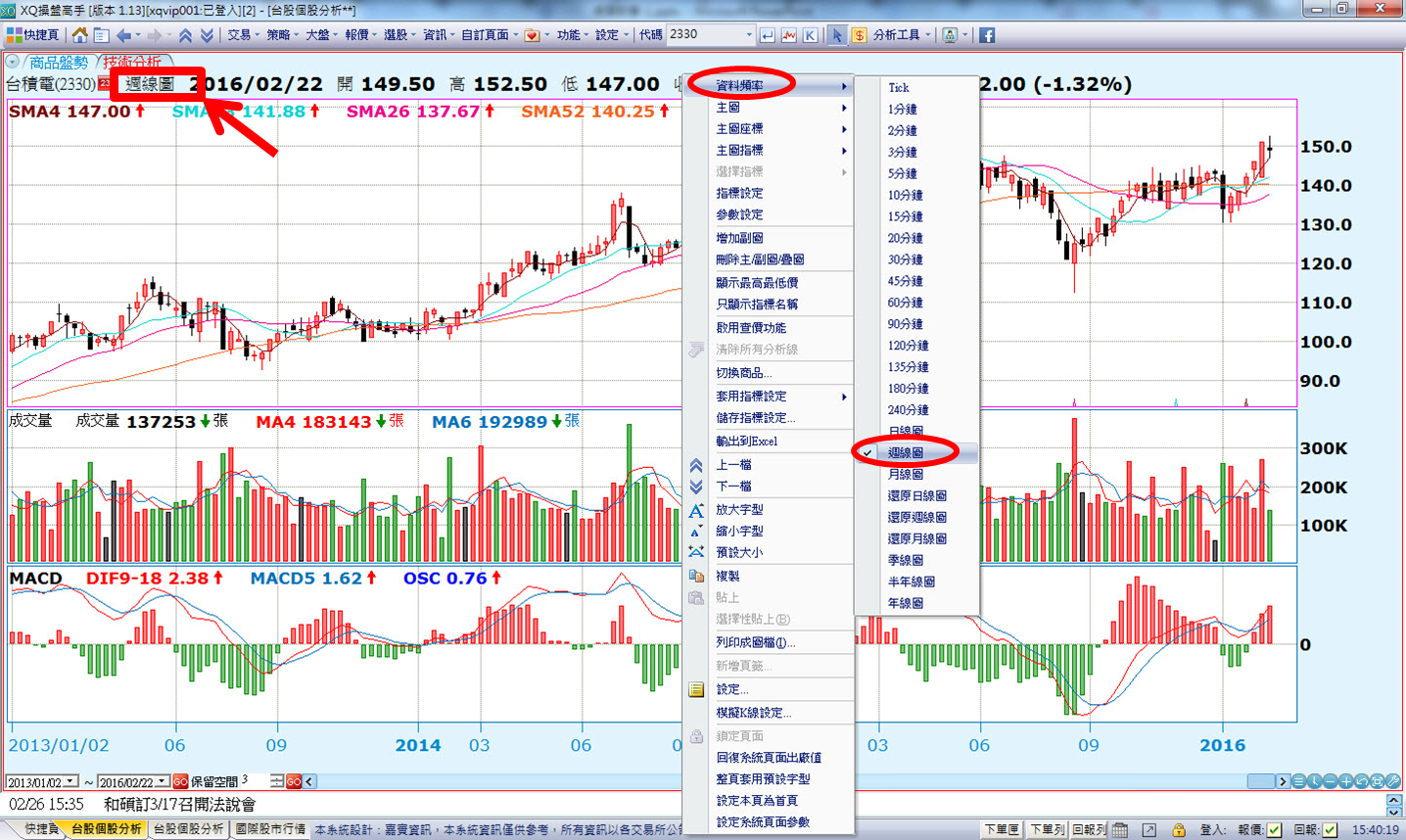Image resolution: width=1406 pixels, height=840 pixels.
Task: Click the 回報列 button
Action: (x=1089, y=830)
